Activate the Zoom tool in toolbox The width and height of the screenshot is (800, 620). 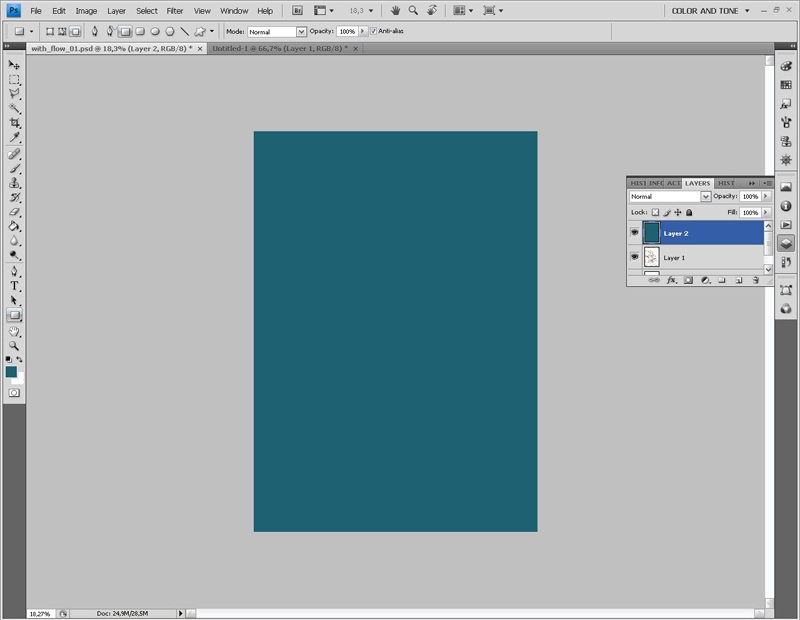[14, 344]
